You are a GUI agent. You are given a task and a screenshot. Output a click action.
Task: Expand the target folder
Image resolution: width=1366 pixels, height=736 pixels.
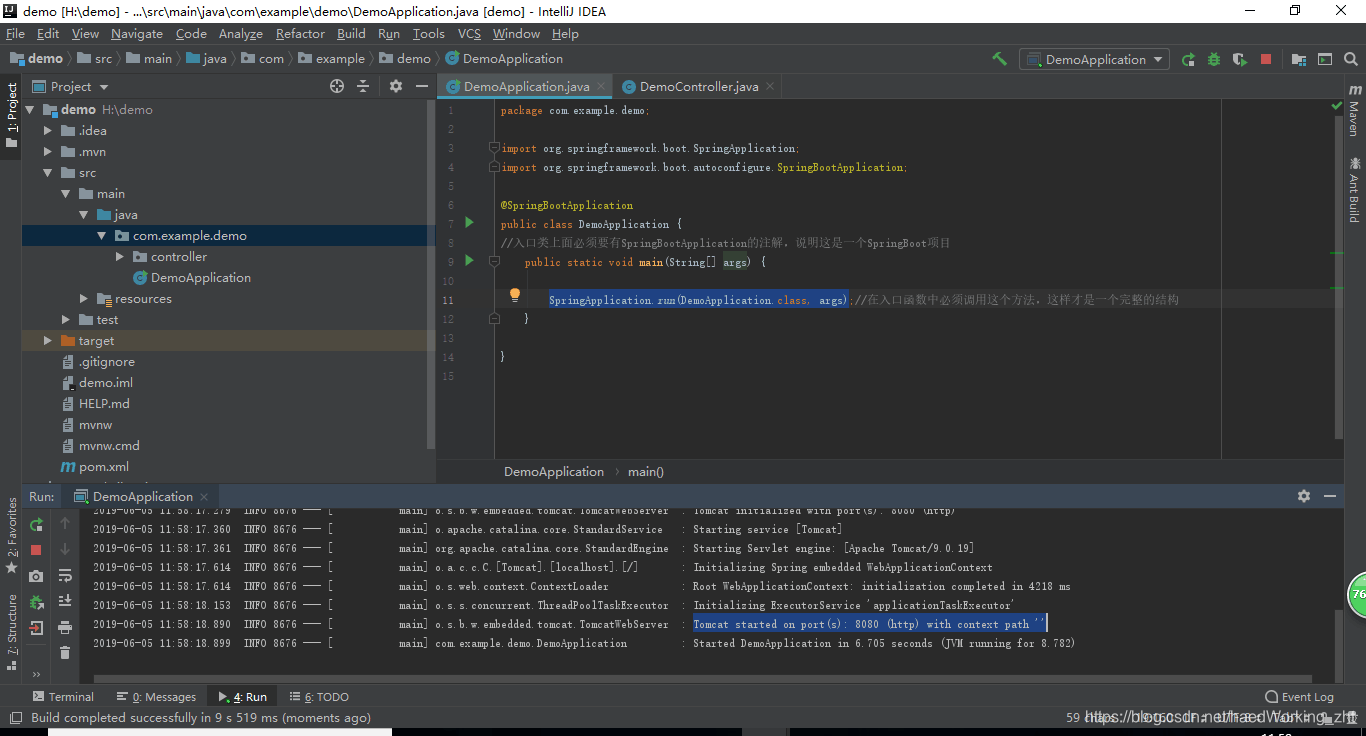pos(48,341)
